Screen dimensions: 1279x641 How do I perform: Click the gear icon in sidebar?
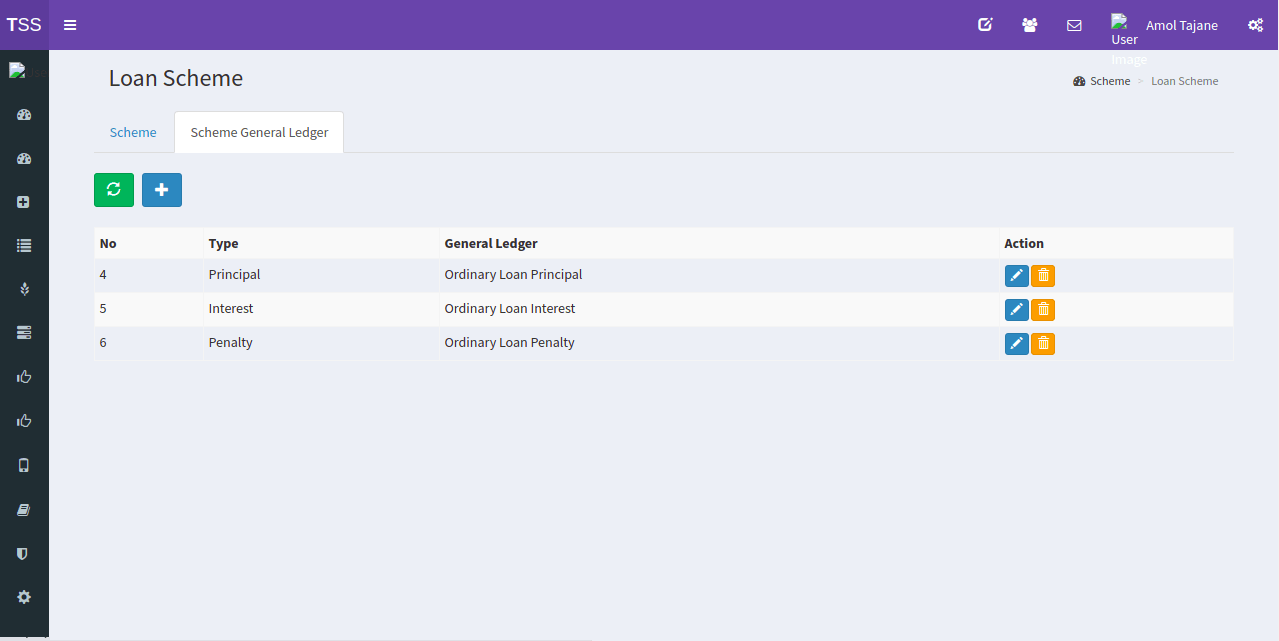pyautogui.click(x=24, y=597)
